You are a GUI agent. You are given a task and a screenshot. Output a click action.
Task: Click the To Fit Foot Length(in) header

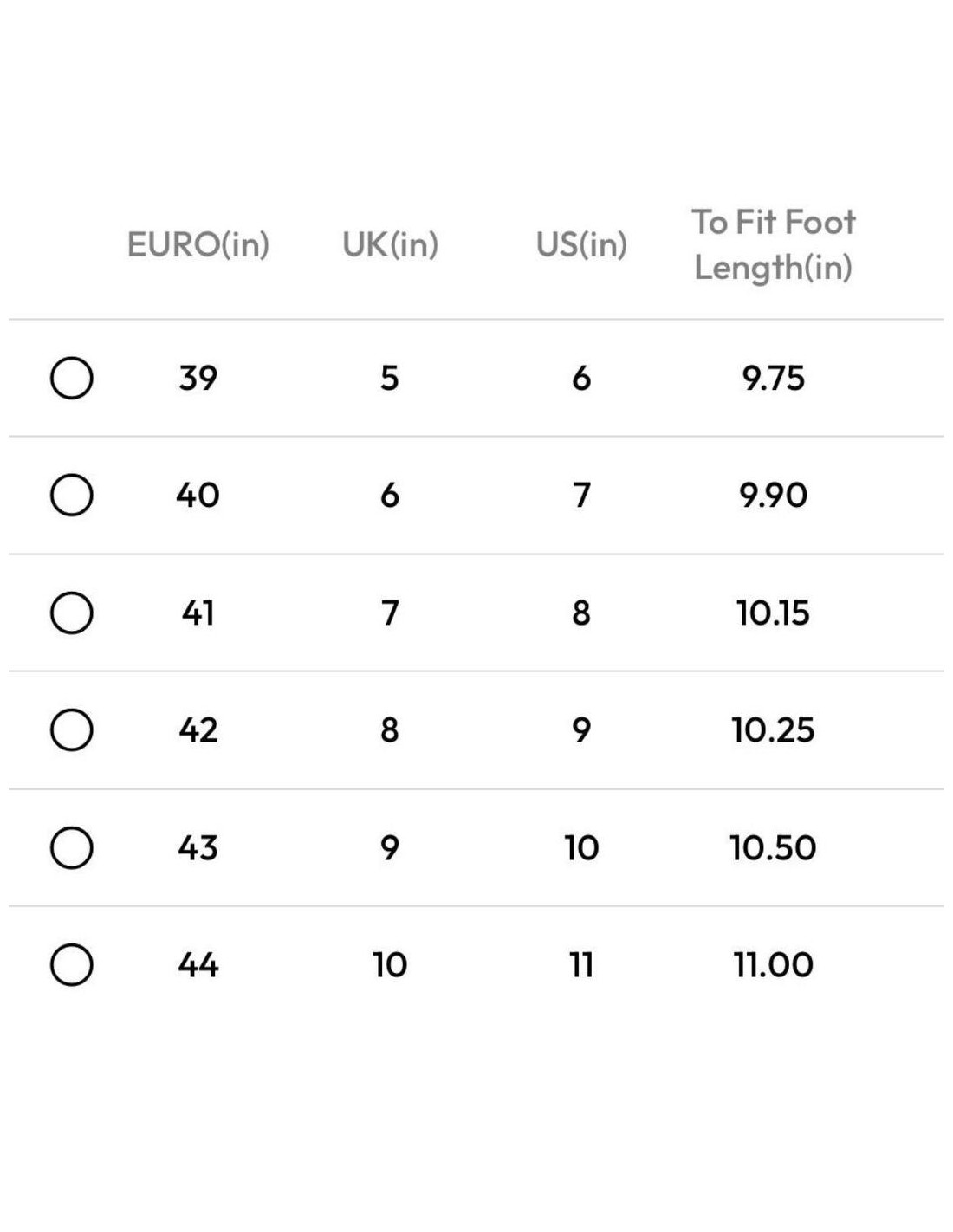coord(773,245)
